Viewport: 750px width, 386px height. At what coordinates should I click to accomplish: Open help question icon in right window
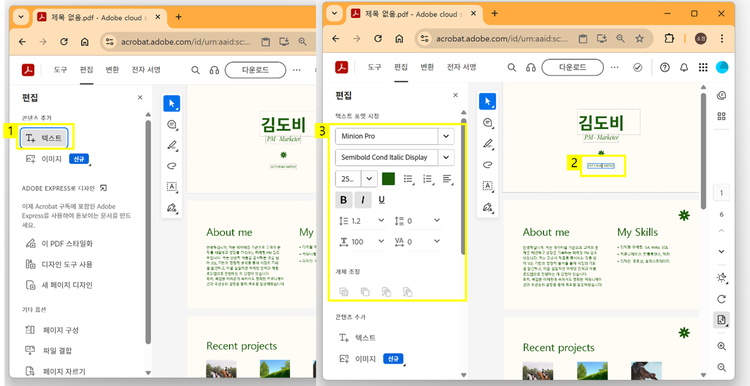point(664,67)
